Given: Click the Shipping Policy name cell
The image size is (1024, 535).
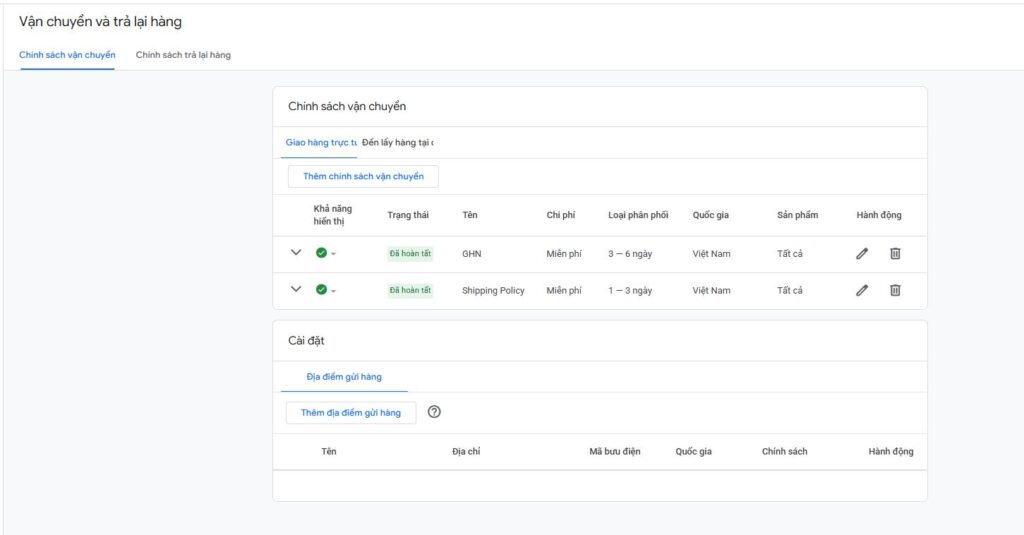Looking at the screenshot, I should (x=493, y=291).
